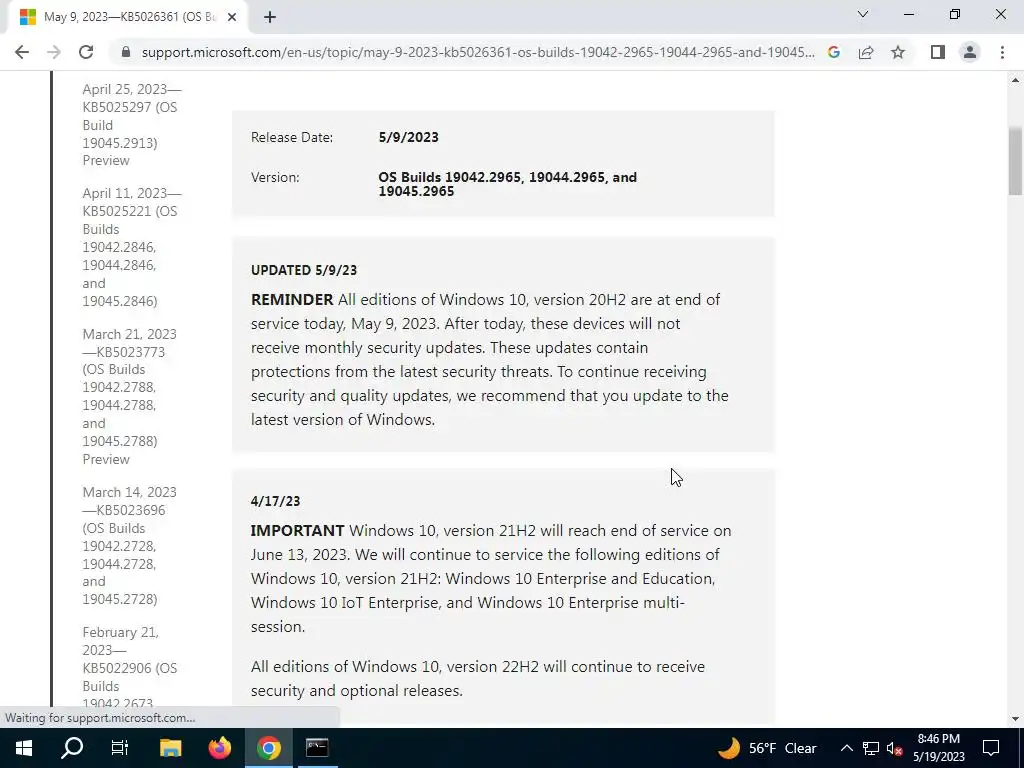Click the muted volume tray icon
Image resolution: width=1024 pixels, height=768 pixels.
click(895, 748)
